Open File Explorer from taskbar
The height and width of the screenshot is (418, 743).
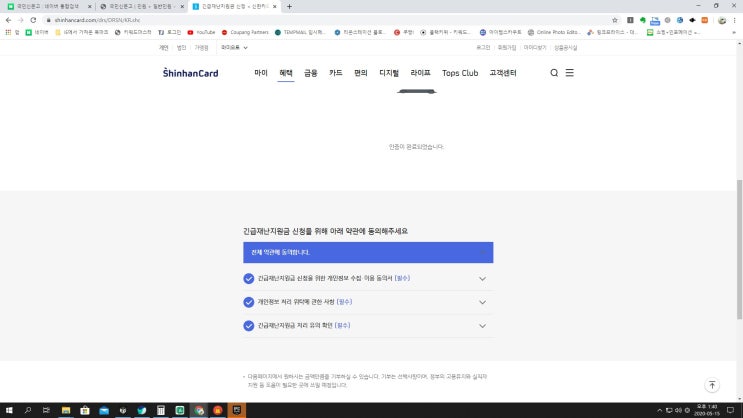pyautogui.click(x=66, y=410)
